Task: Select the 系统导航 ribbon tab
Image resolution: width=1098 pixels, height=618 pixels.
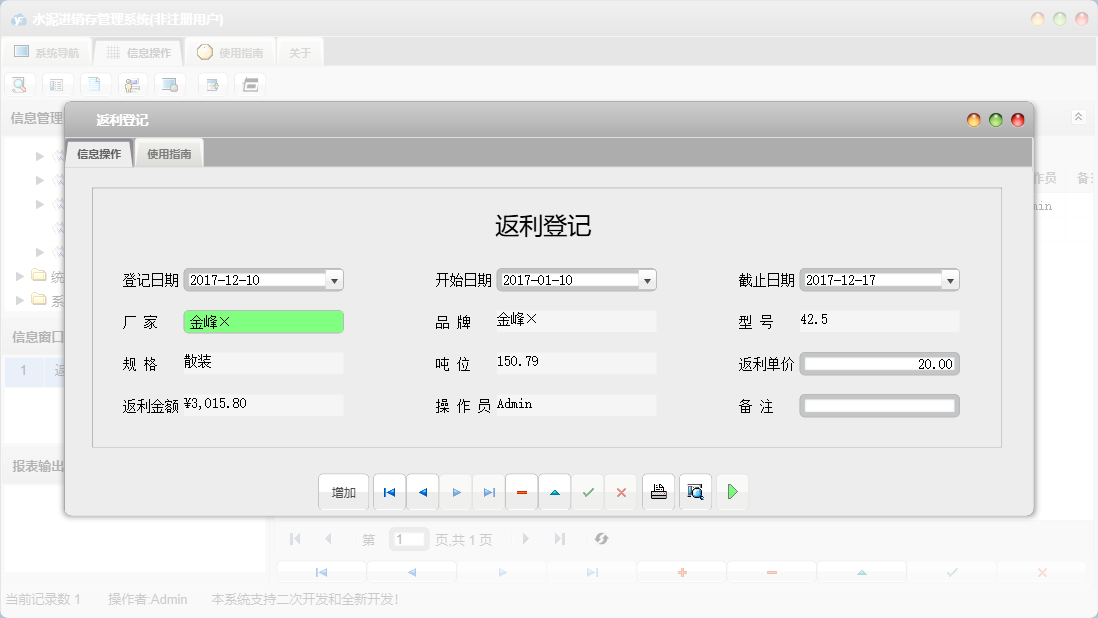Action: [x=46, y=51]
